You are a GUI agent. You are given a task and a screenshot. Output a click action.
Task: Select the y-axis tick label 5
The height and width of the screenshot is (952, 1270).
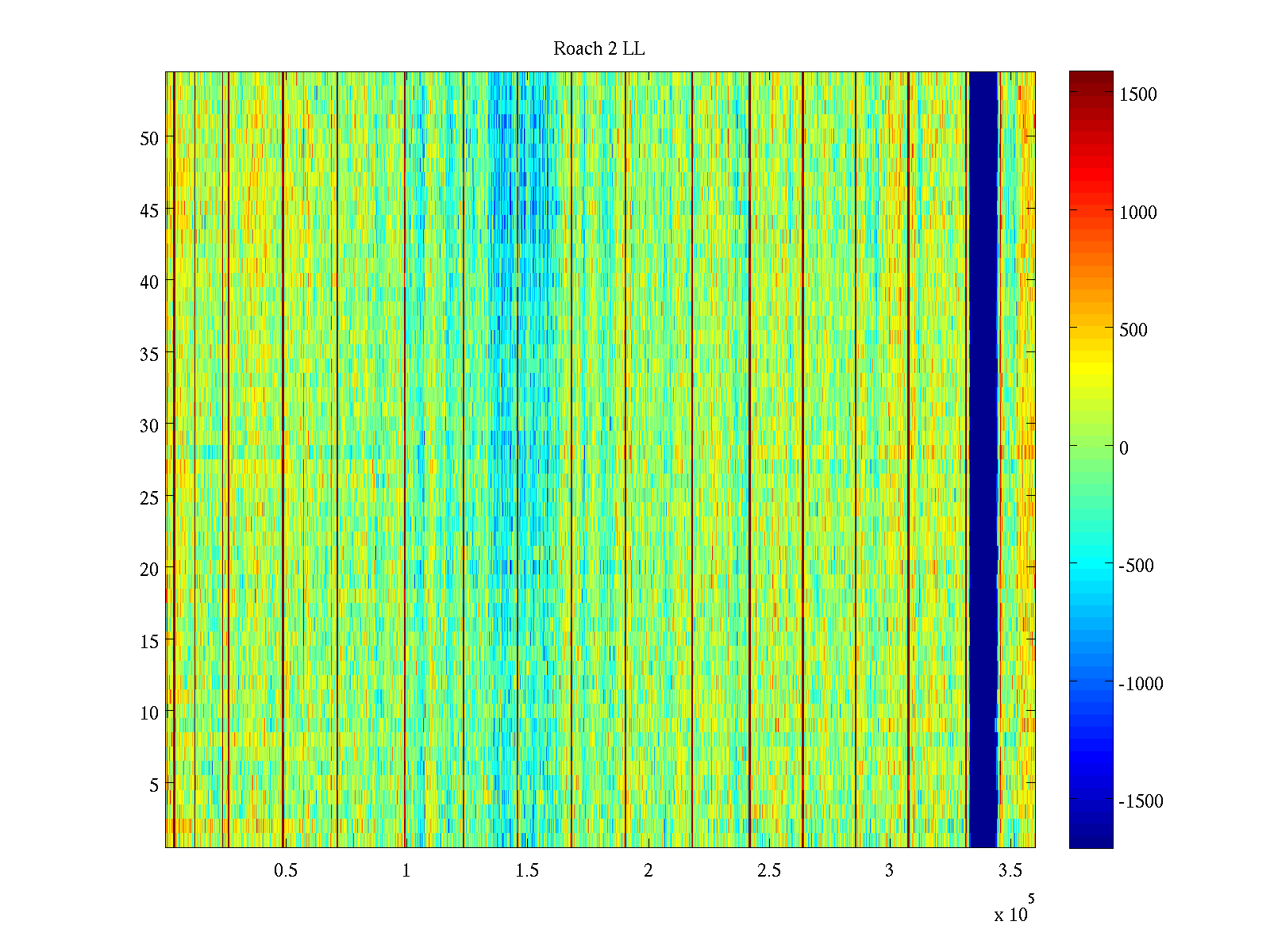[154, 785]
